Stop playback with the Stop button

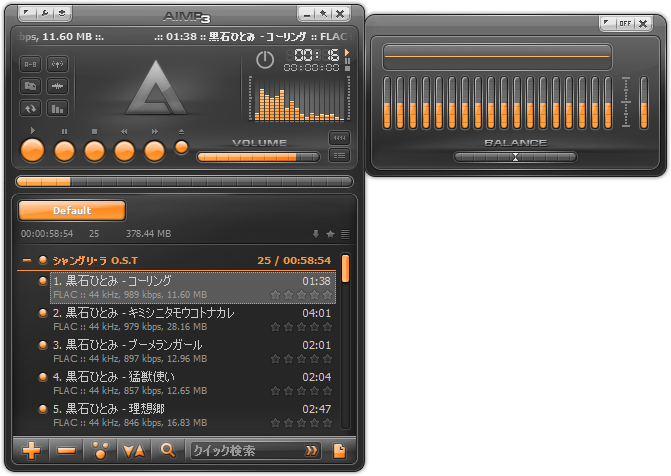pyautogui.click(x=94, y=151)
